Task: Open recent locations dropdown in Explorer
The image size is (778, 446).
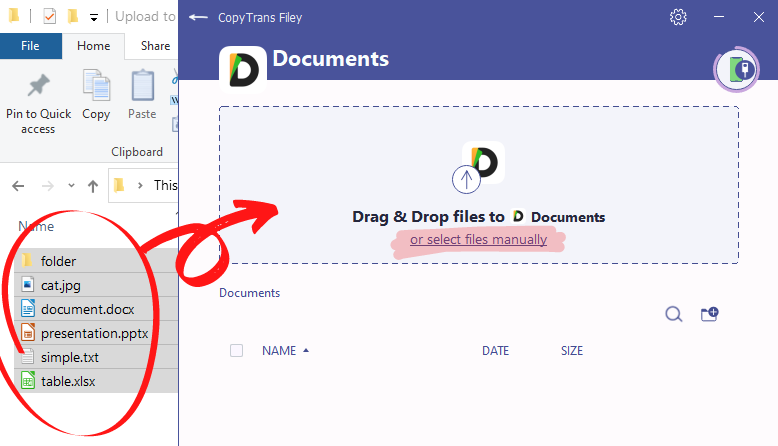Action: tap(71, 186)
